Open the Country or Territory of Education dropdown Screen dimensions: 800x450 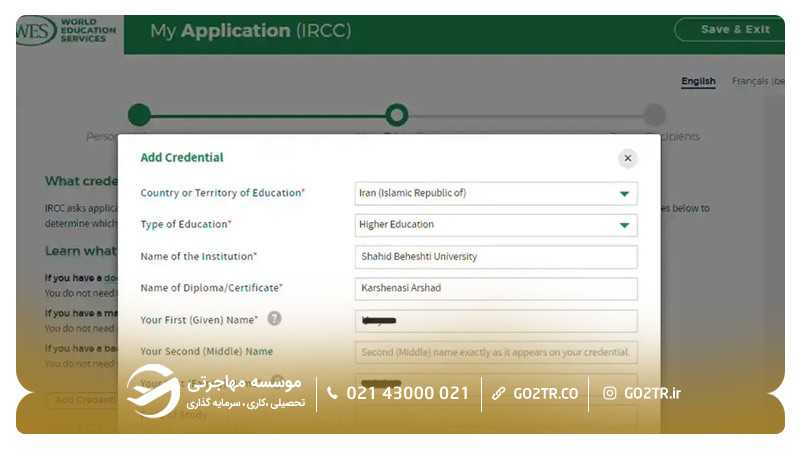coord(496,193)
